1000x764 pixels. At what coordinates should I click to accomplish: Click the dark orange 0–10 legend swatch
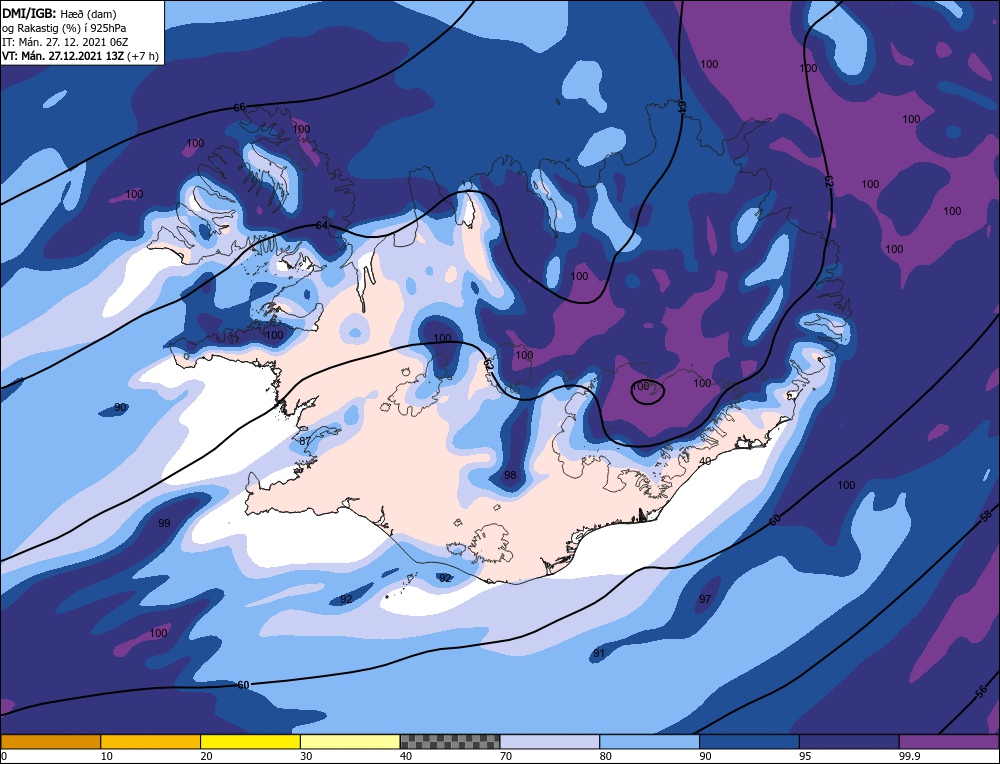tap(50, 742)
